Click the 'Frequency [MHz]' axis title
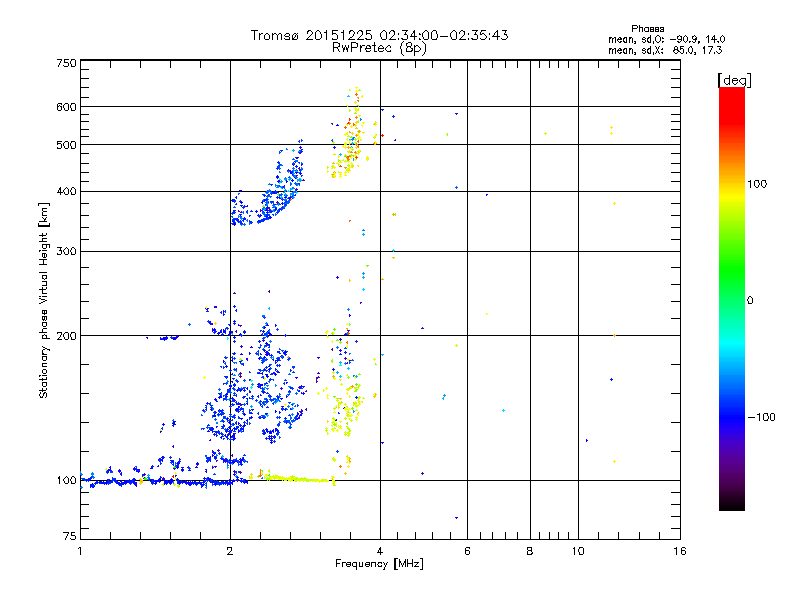Screen dimensions: 800x600 coord(379,564)
